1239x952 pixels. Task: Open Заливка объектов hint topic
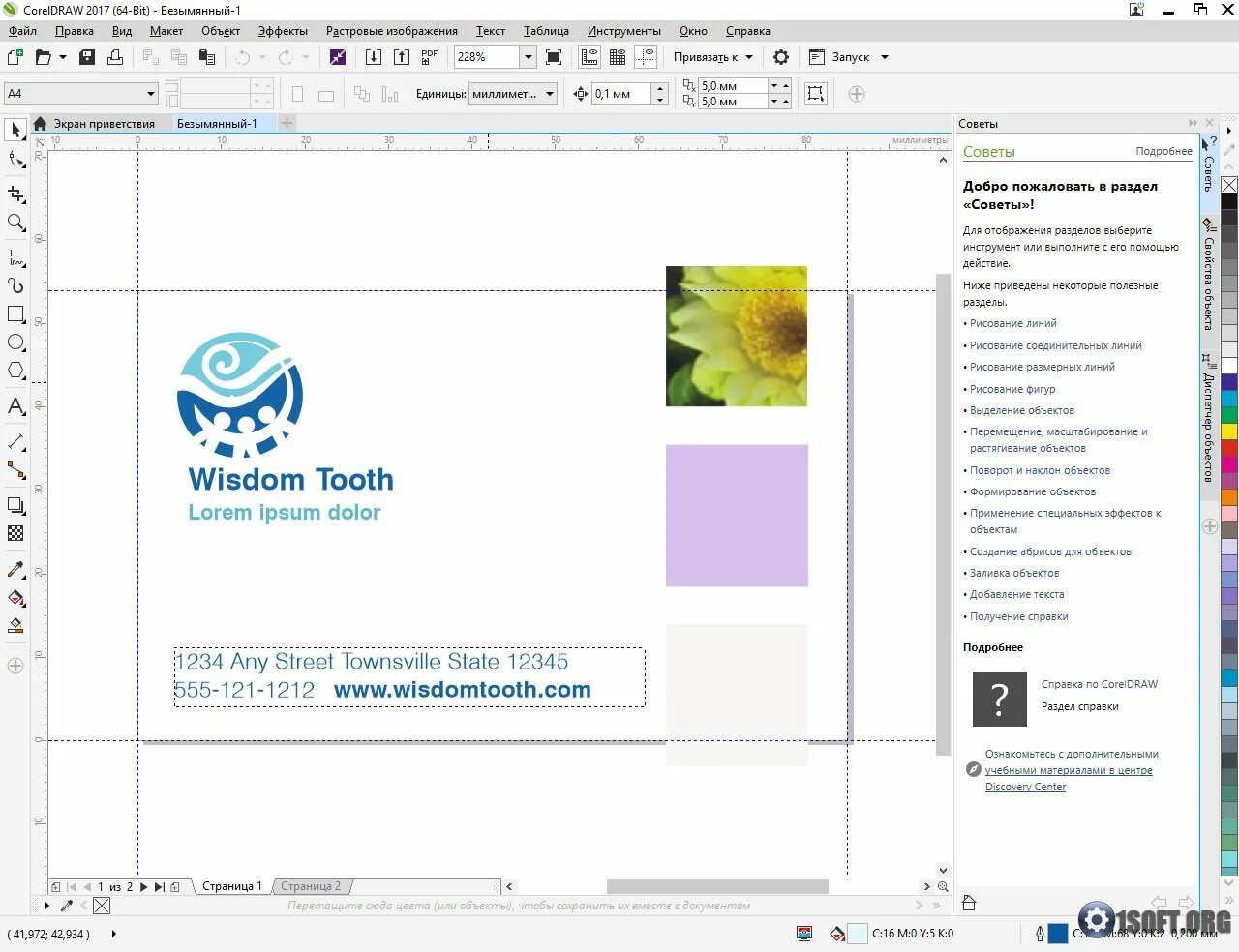coord(1014,573)
